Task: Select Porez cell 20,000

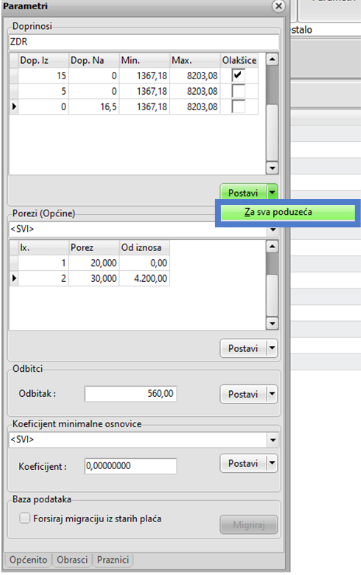Action: pyautogui.click(x=94, y=263)
